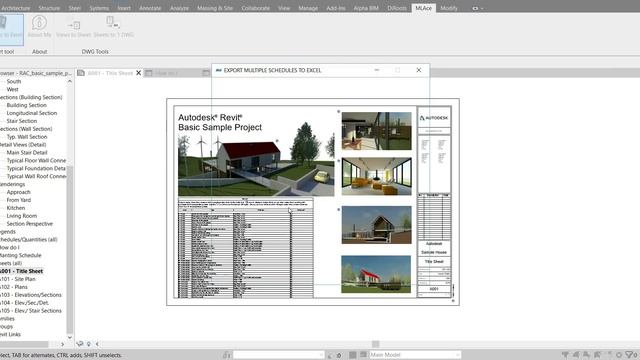The width and height of the screenshot is (640, 360).
Task: Select Longitudinal Section view
Action: tap(32, 113)
